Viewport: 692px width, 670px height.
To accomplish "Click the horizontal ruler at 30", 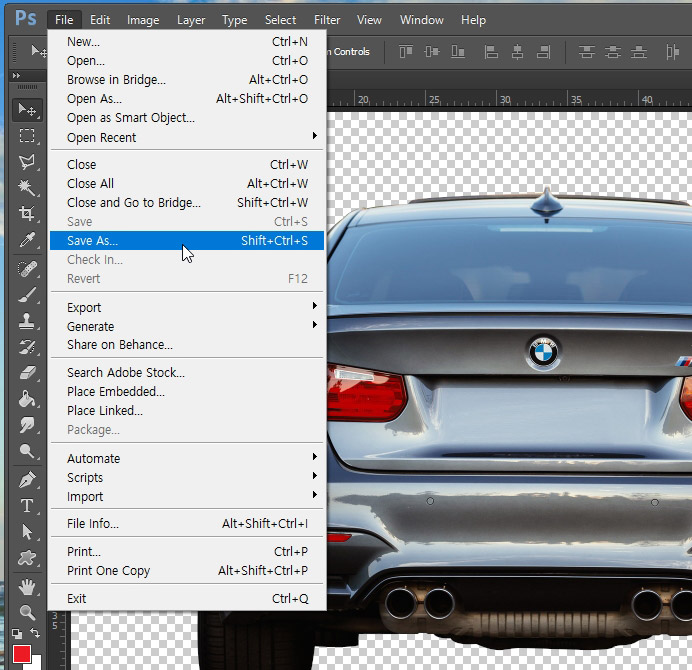I will coord(505,100).
